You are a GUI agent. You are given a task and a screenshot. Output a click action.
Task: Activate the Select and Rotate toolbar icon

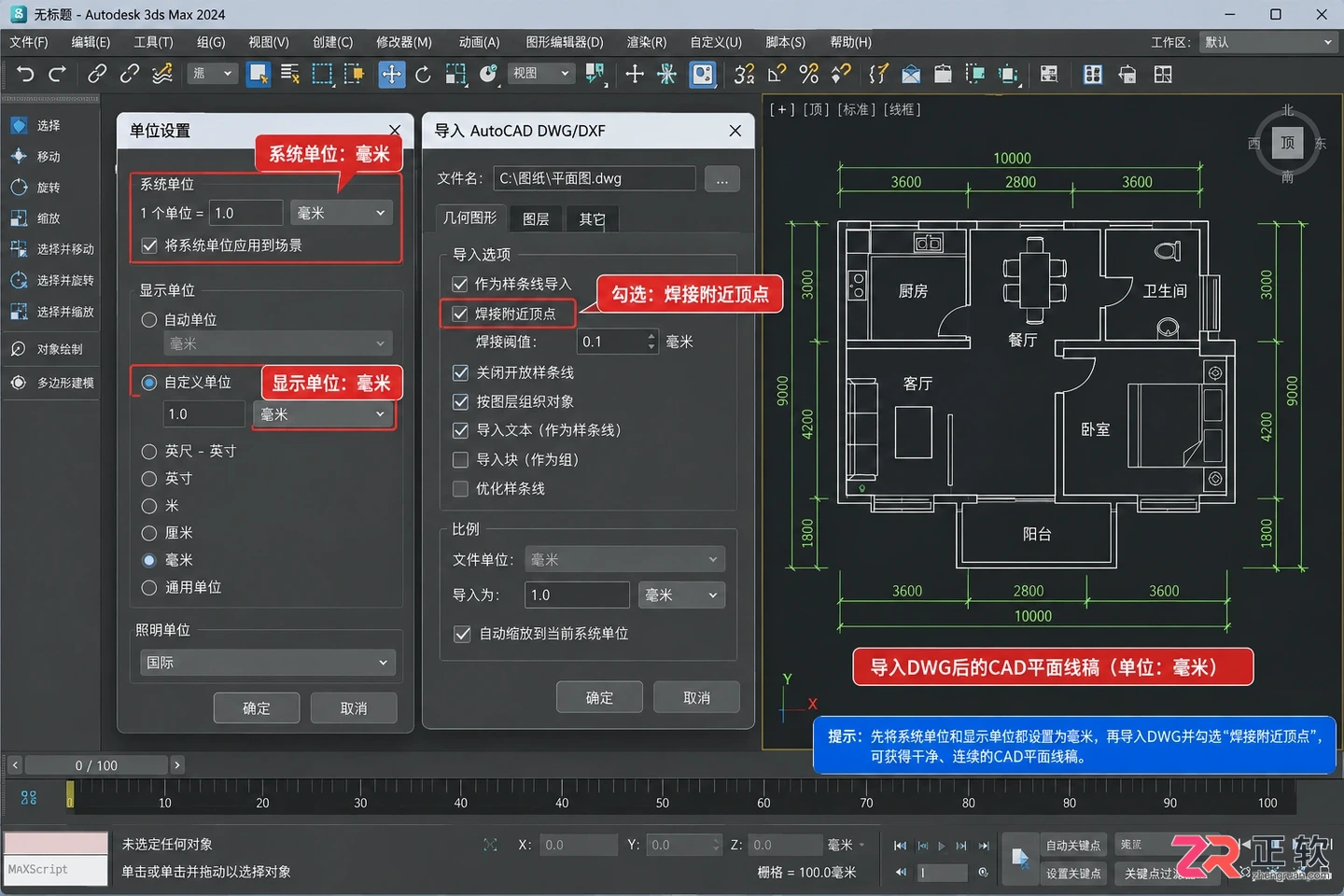click(x=423, y=74)
